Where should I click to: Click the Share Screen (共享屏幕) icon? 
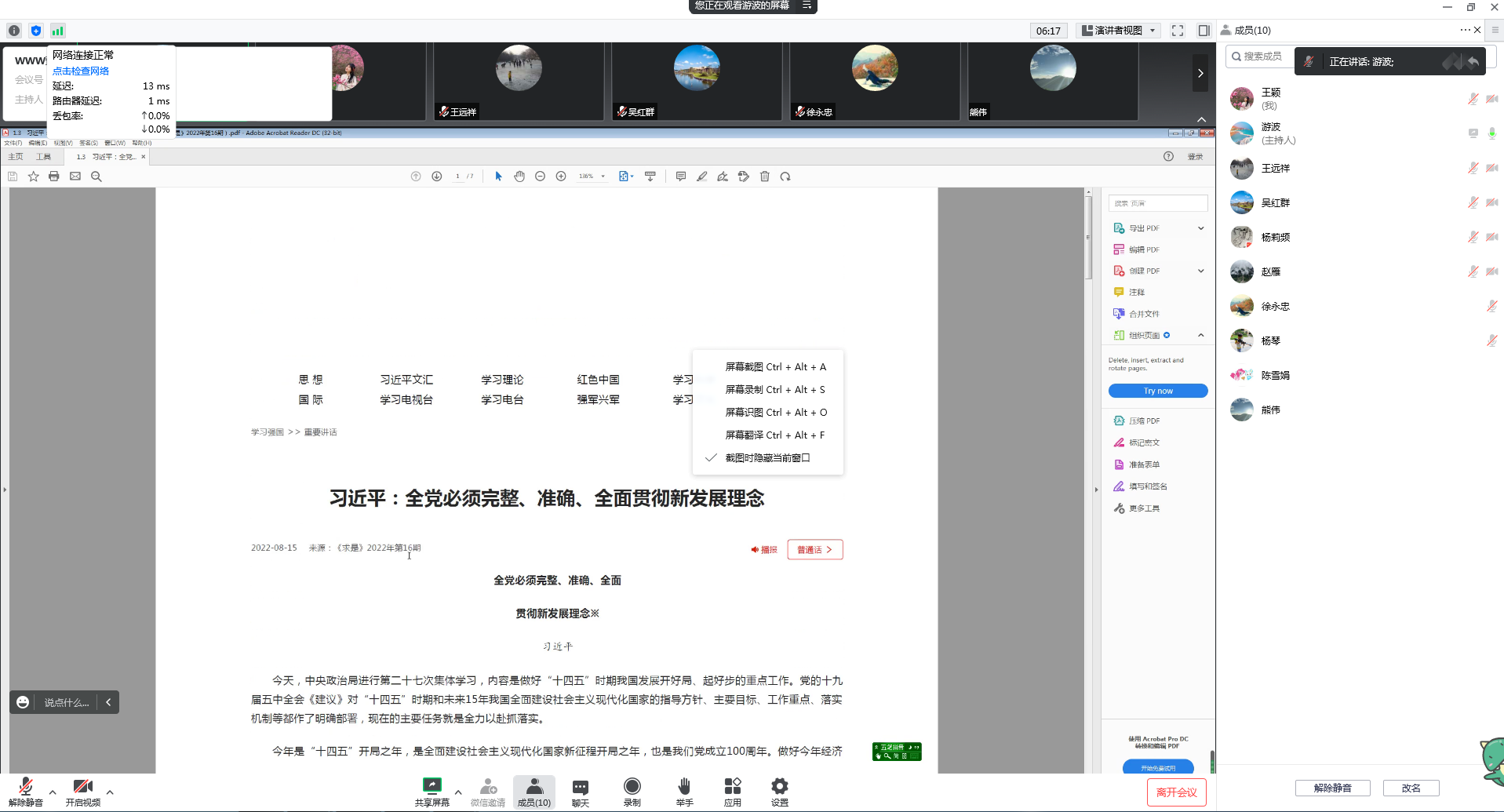(432, 787)
